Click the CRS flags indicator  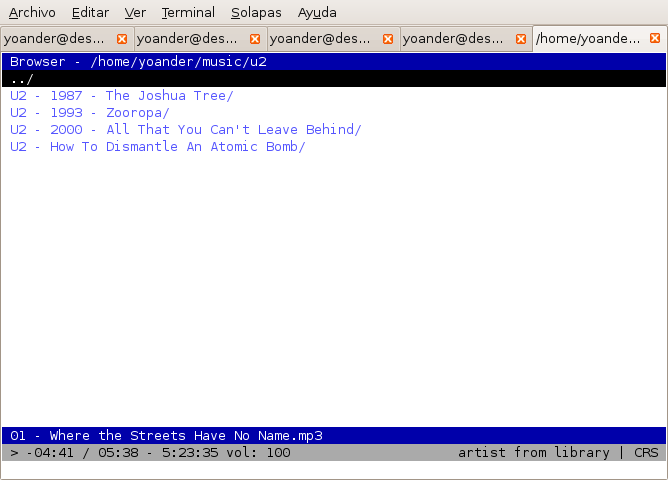click(x=646, y=452)
